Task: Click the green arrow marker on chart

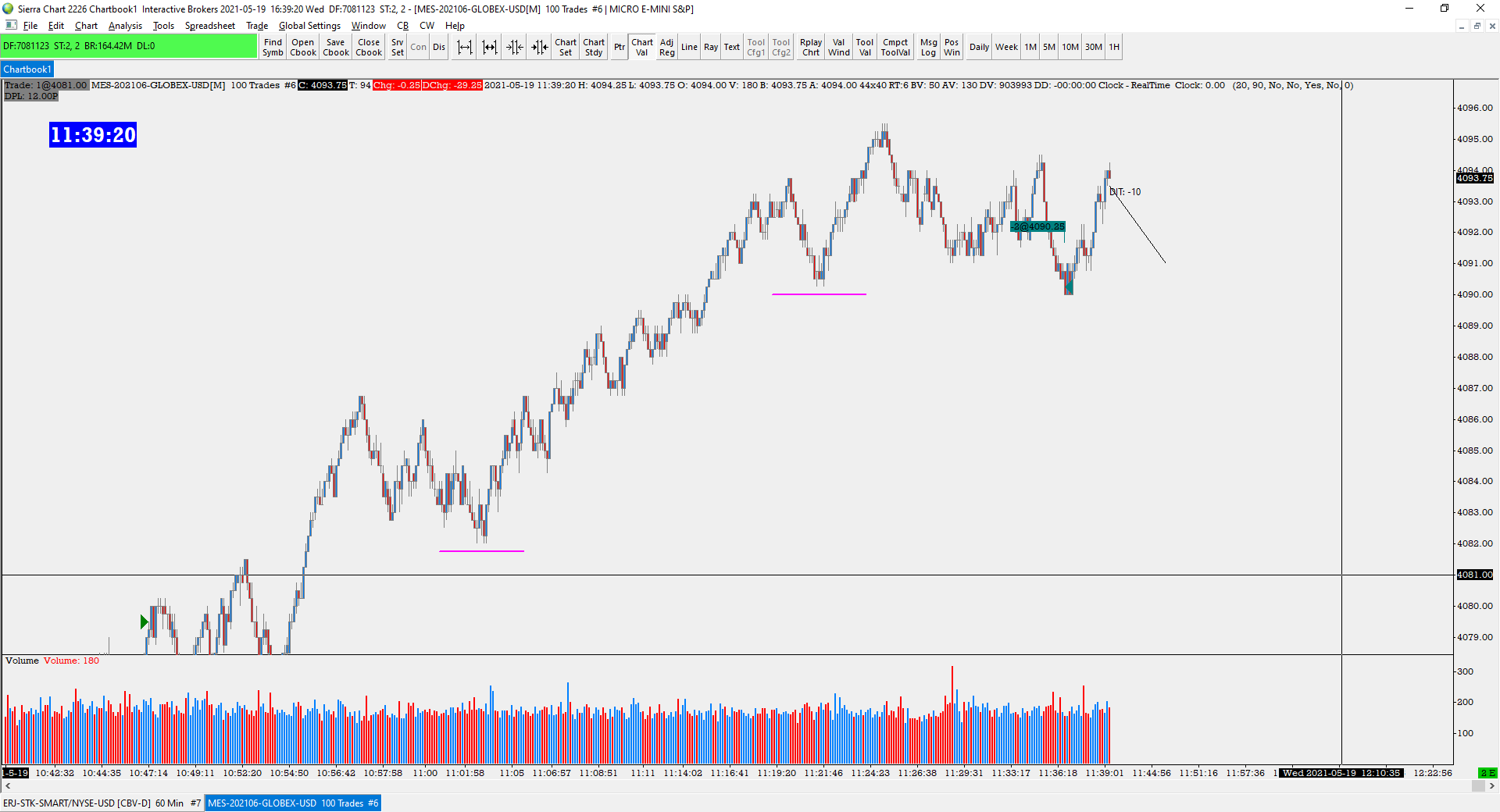Action: click(144, 622)
